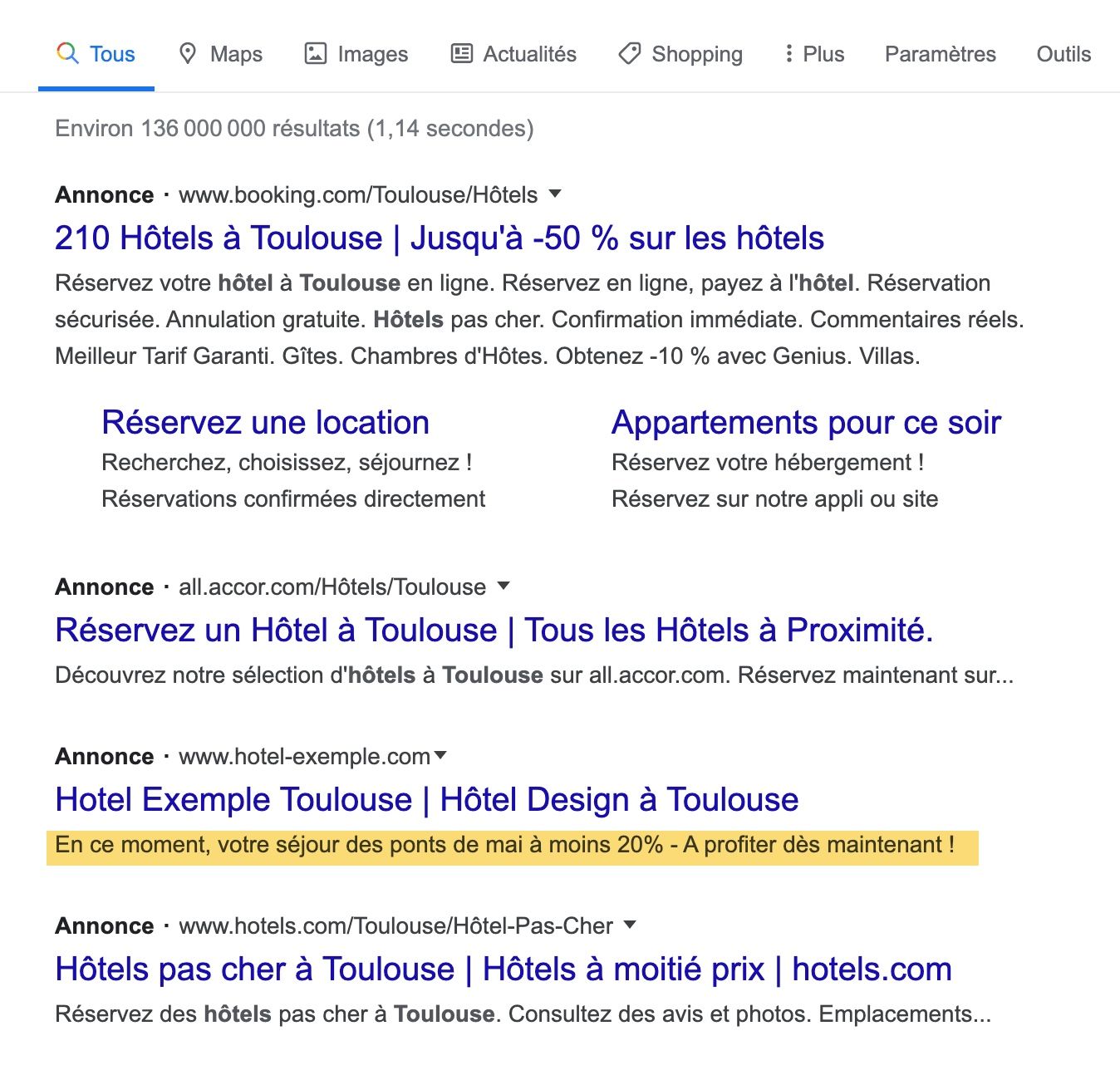Click 'Réservez des hôtels pas cher' description
The image size is (1120, 1070).
click(523, 1014)
